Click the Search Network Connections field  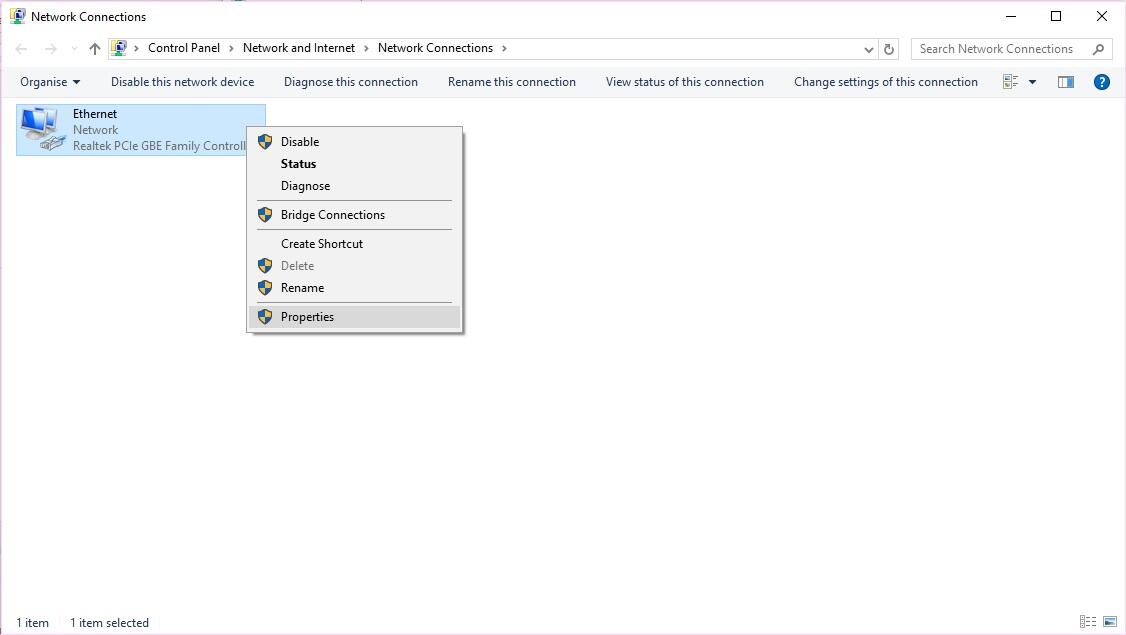pos(1000,49)
